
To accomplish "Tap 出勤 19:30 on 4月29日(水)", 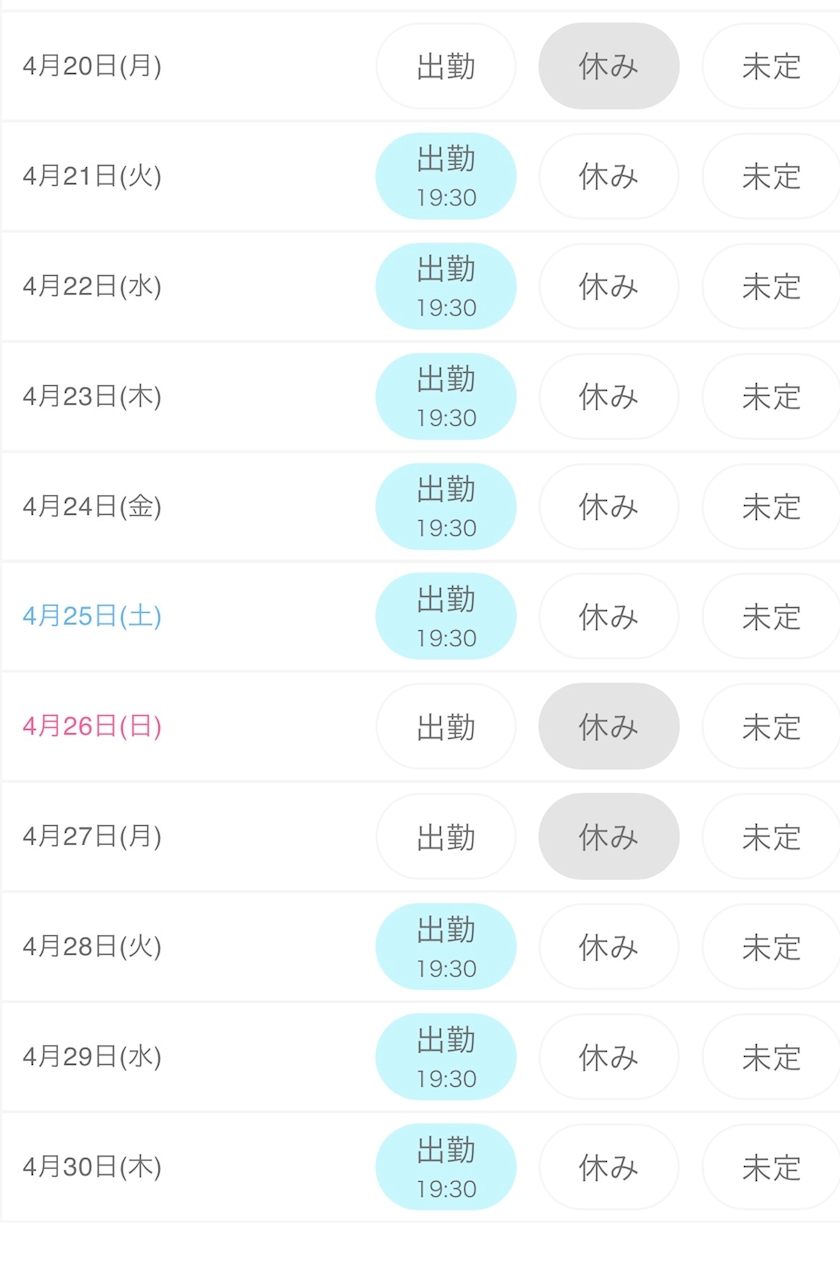I will (x=446, y=1056).
